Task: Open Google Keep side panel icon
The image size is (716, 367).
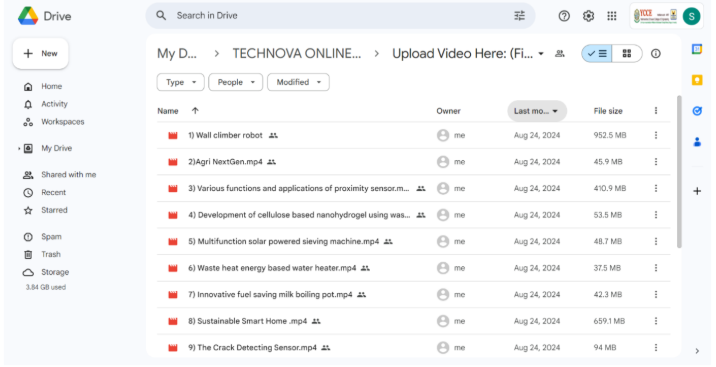Action: coord(697,80)
